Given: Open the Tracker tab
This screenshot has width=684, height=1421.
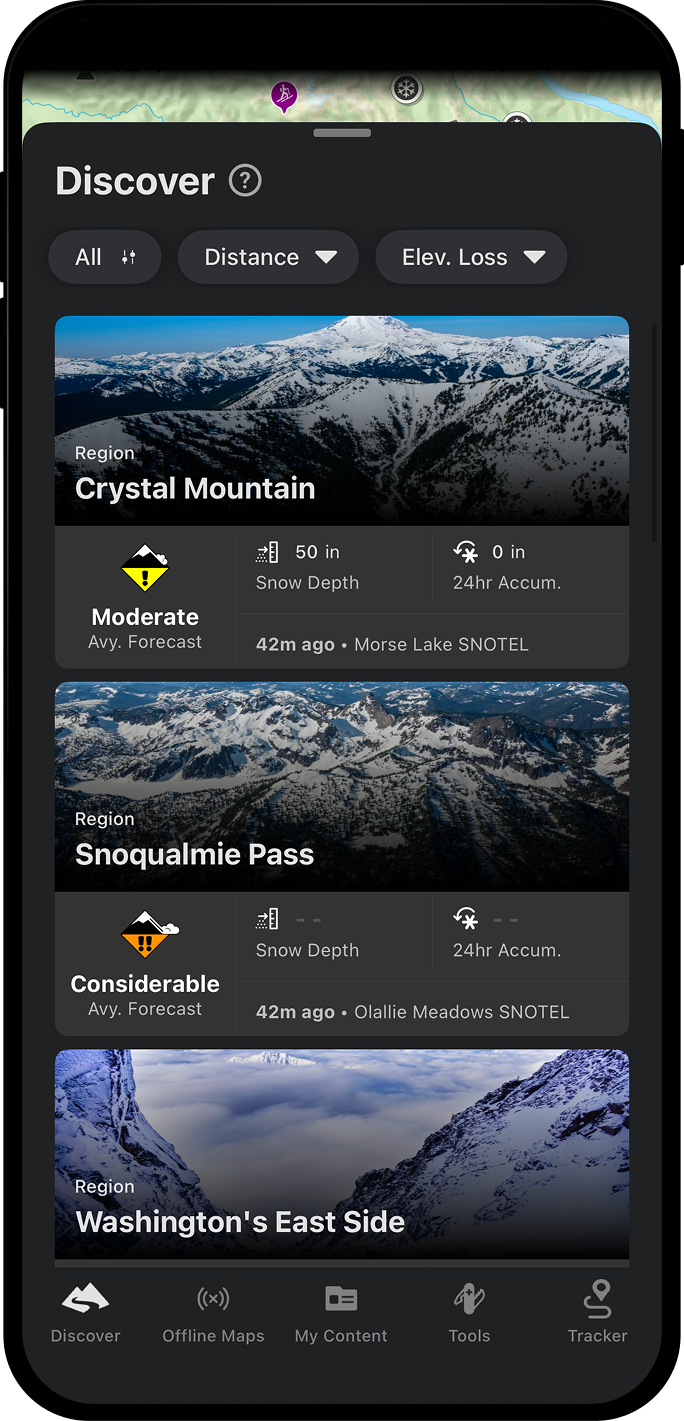Looking at the screenshot, I should tap(597, 1312).
